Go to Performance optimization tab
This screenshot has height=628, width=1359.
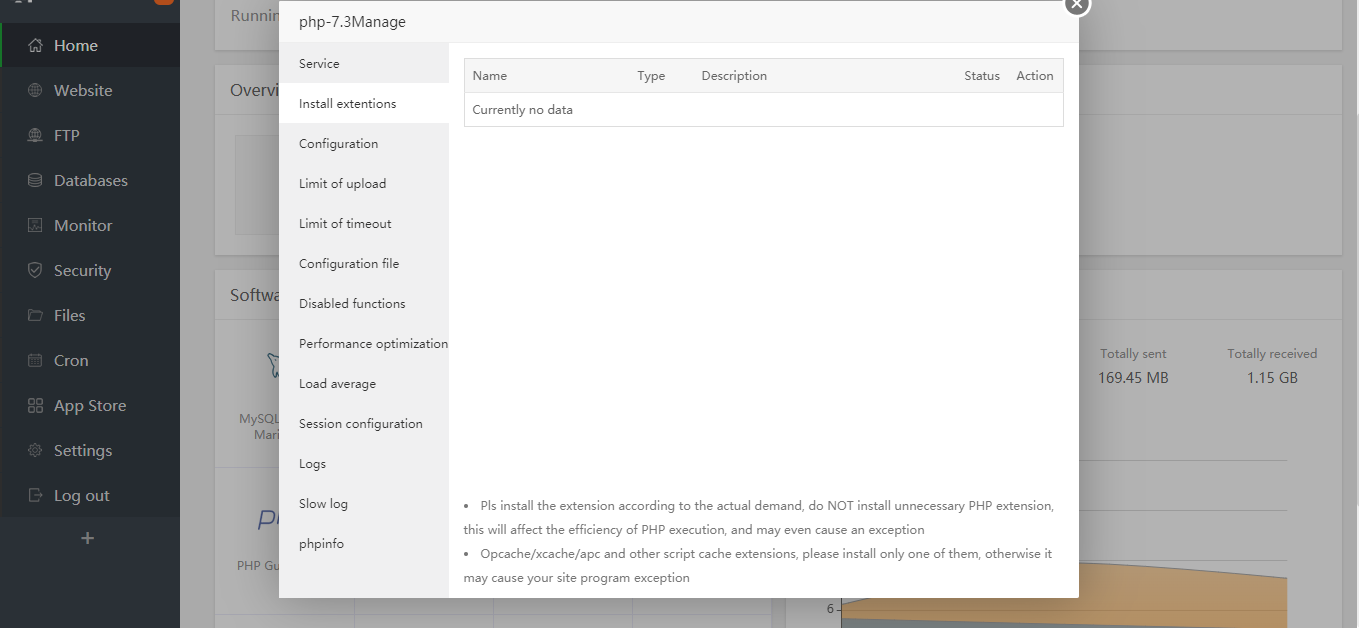[364, 343]
